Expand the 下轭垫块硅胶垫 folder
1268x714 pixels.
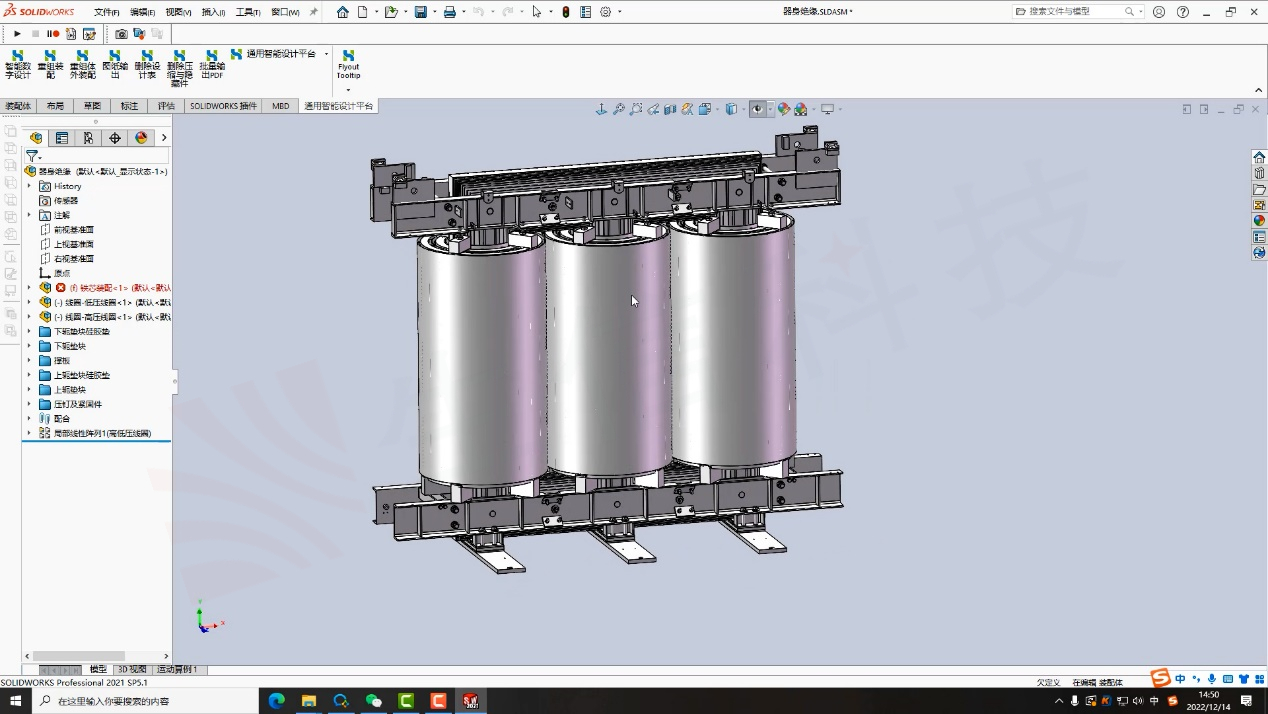tap(29, 331)
